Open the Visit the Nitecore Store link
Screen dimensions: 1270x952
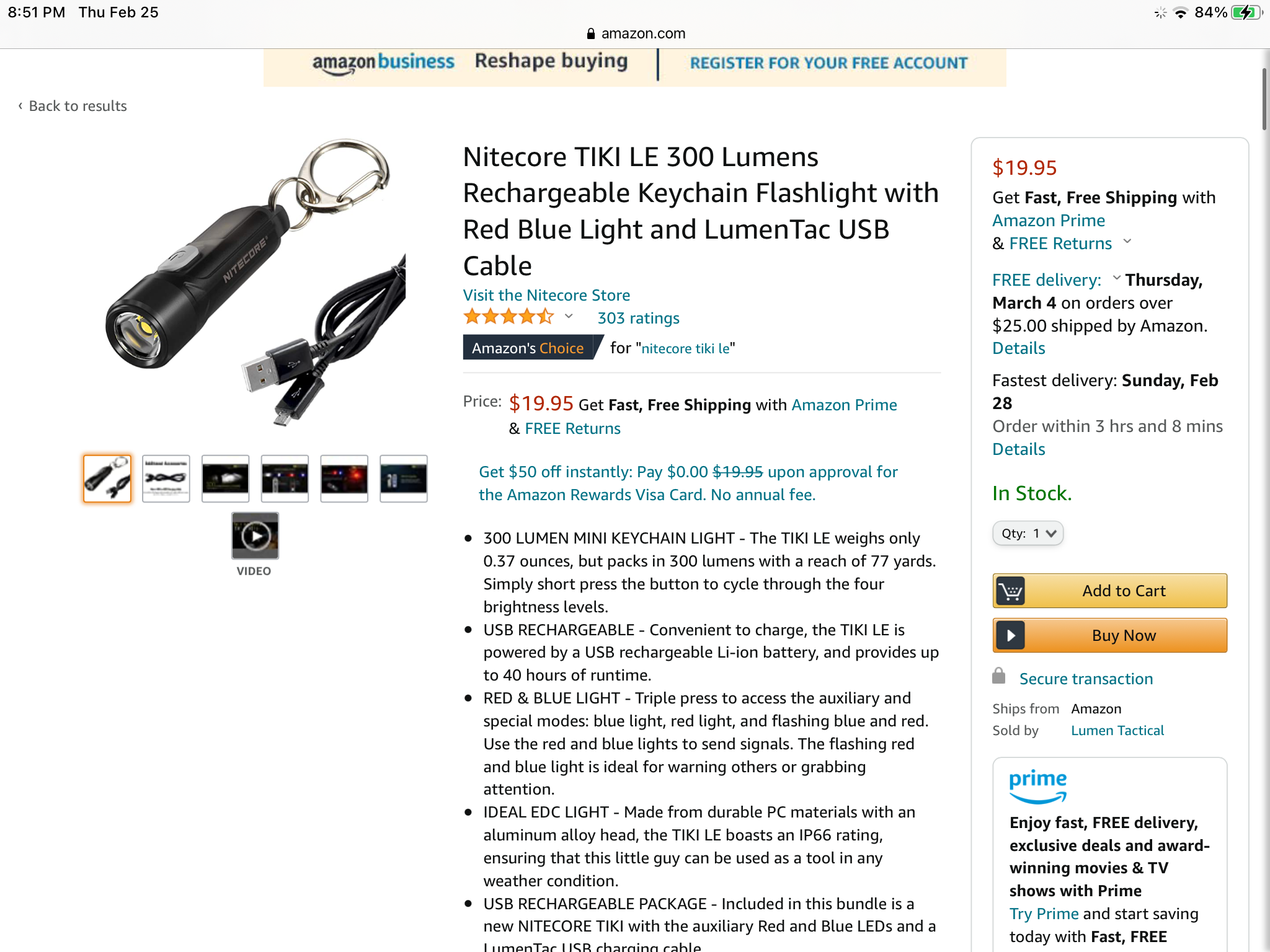tap(546, 295)
